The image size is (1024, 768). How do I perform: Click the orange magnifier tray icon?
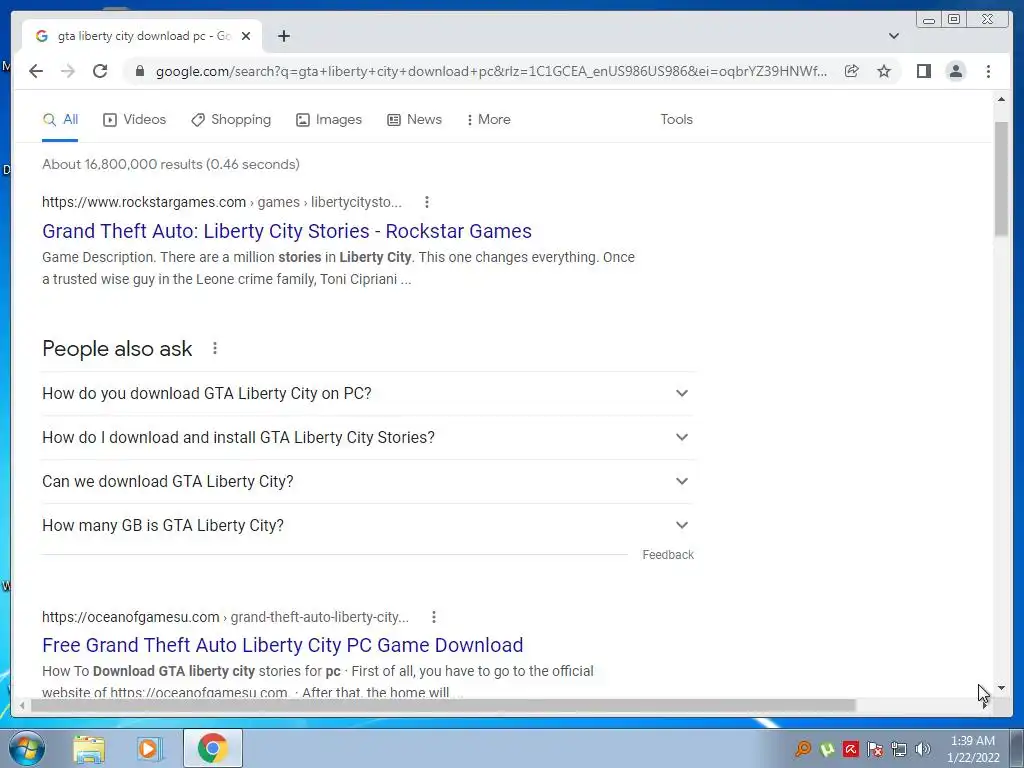pyautogui.click(x=803, y=749)
